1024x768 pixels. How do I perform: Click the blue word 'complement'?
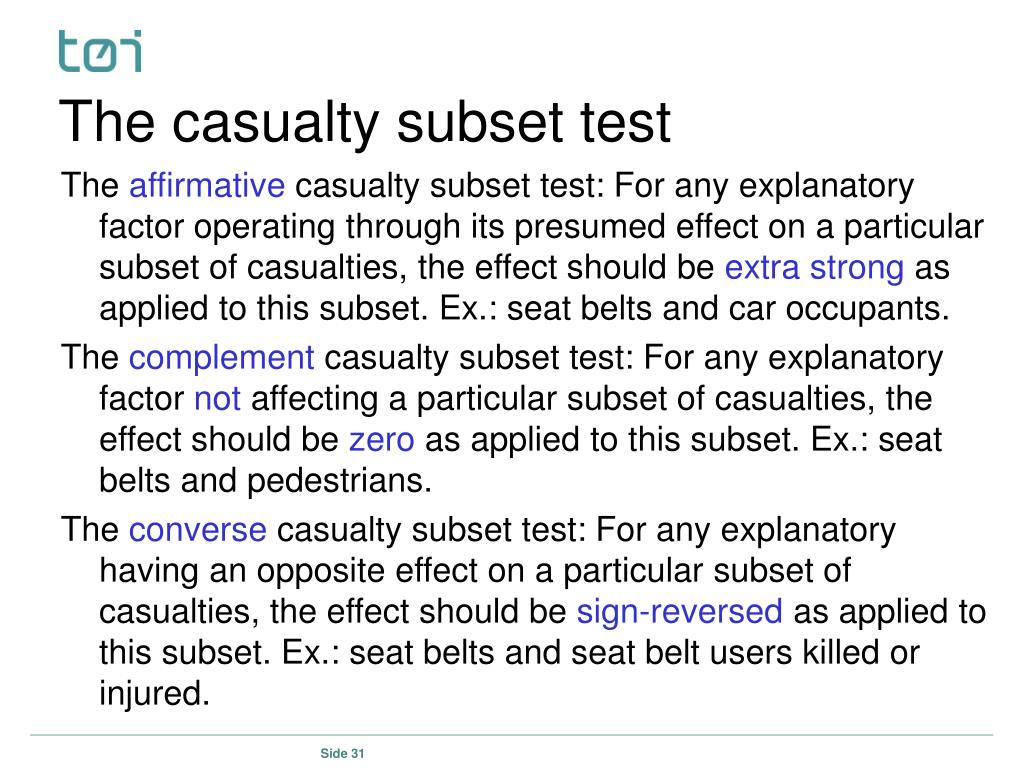pos(221,359)
